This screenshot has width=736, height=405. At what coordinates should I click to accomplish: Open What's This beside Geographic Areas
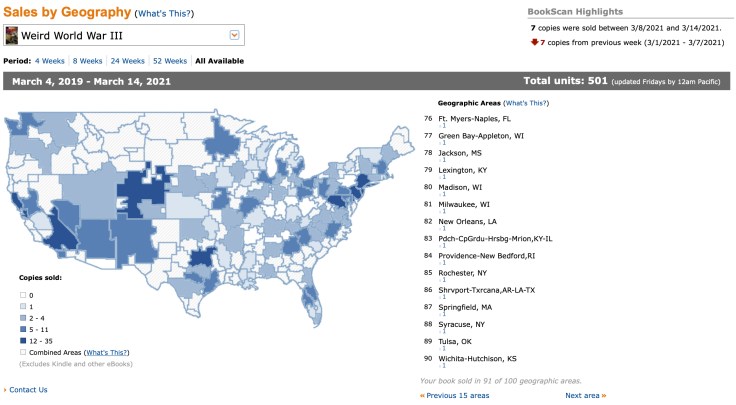(529, 103)
